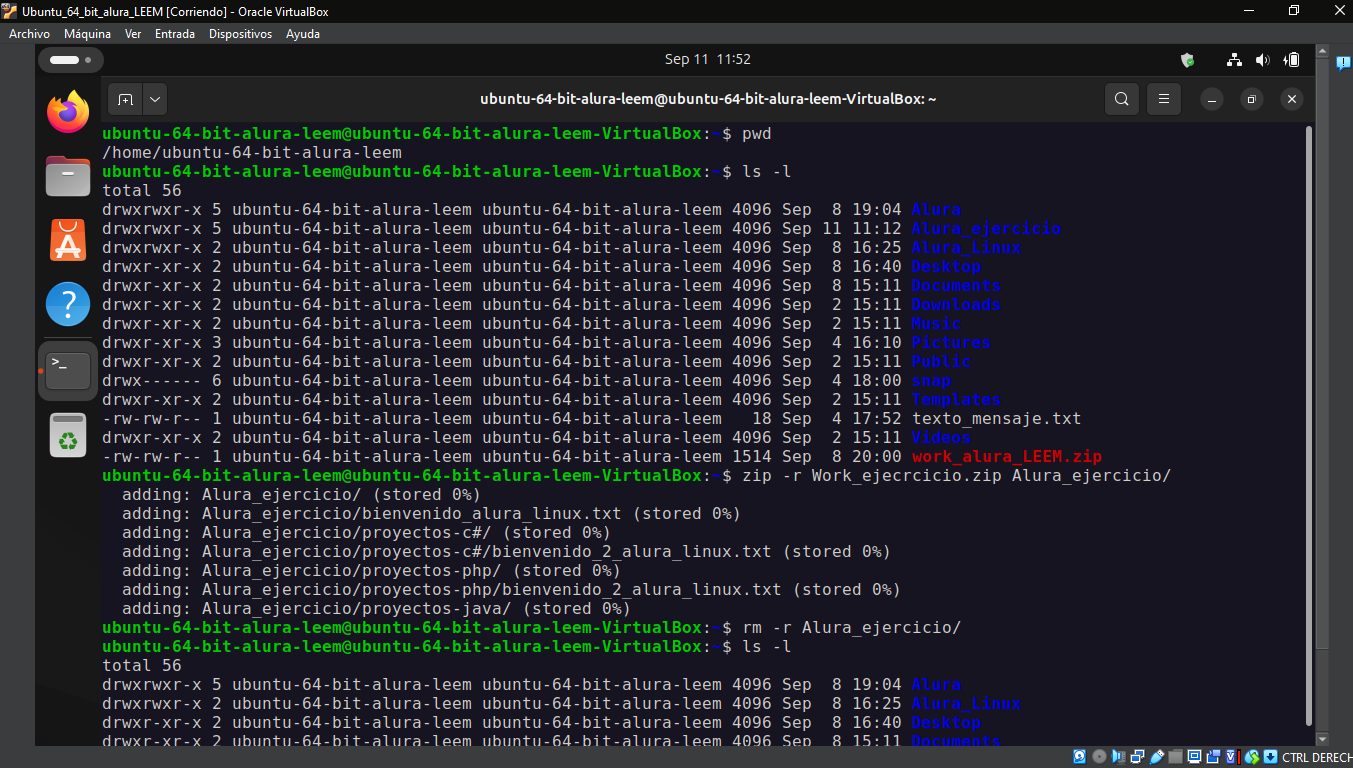The width and height of the screenshot is (1353, 768).
Task: Click the snap directory name
Action: [931, 381]
